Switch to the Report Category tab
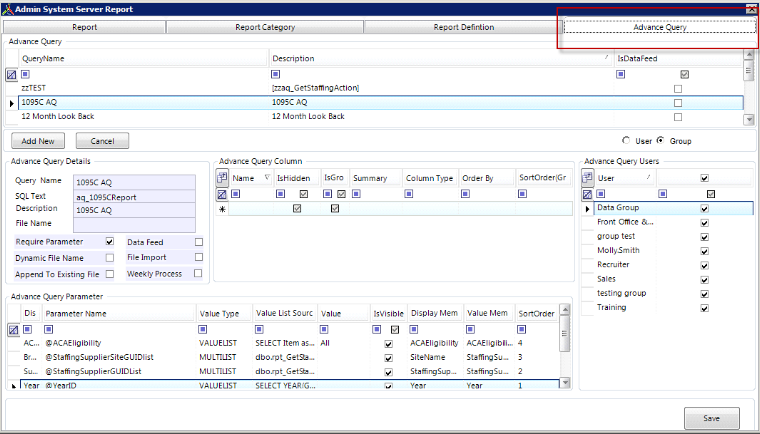760x434 pixels. coord(265,27)
